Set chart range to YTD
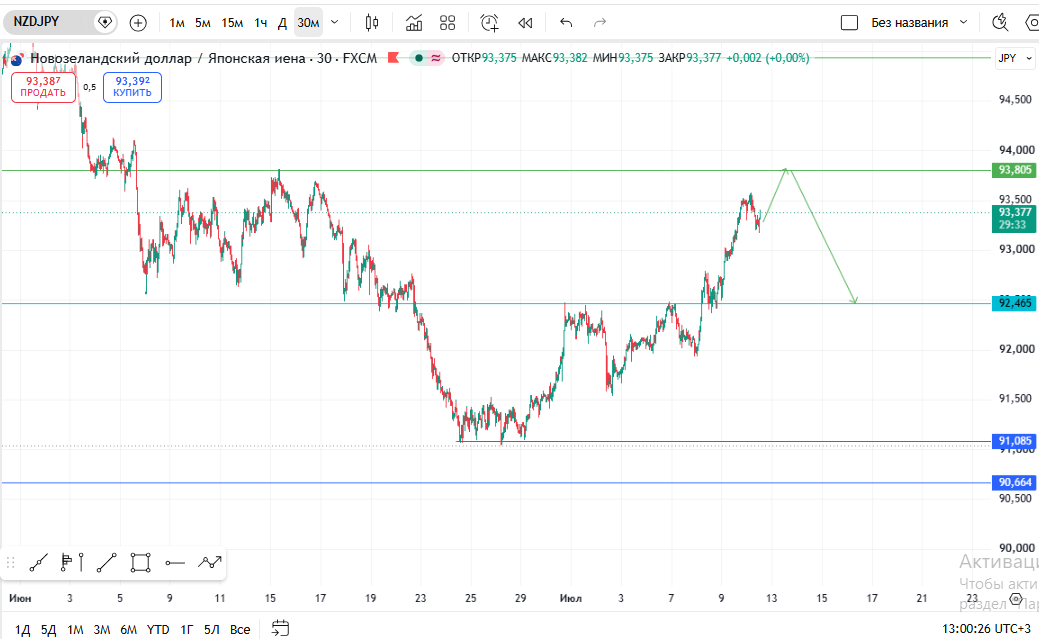This screenshot has height=639, width=1039. click(x=158, y=630)
